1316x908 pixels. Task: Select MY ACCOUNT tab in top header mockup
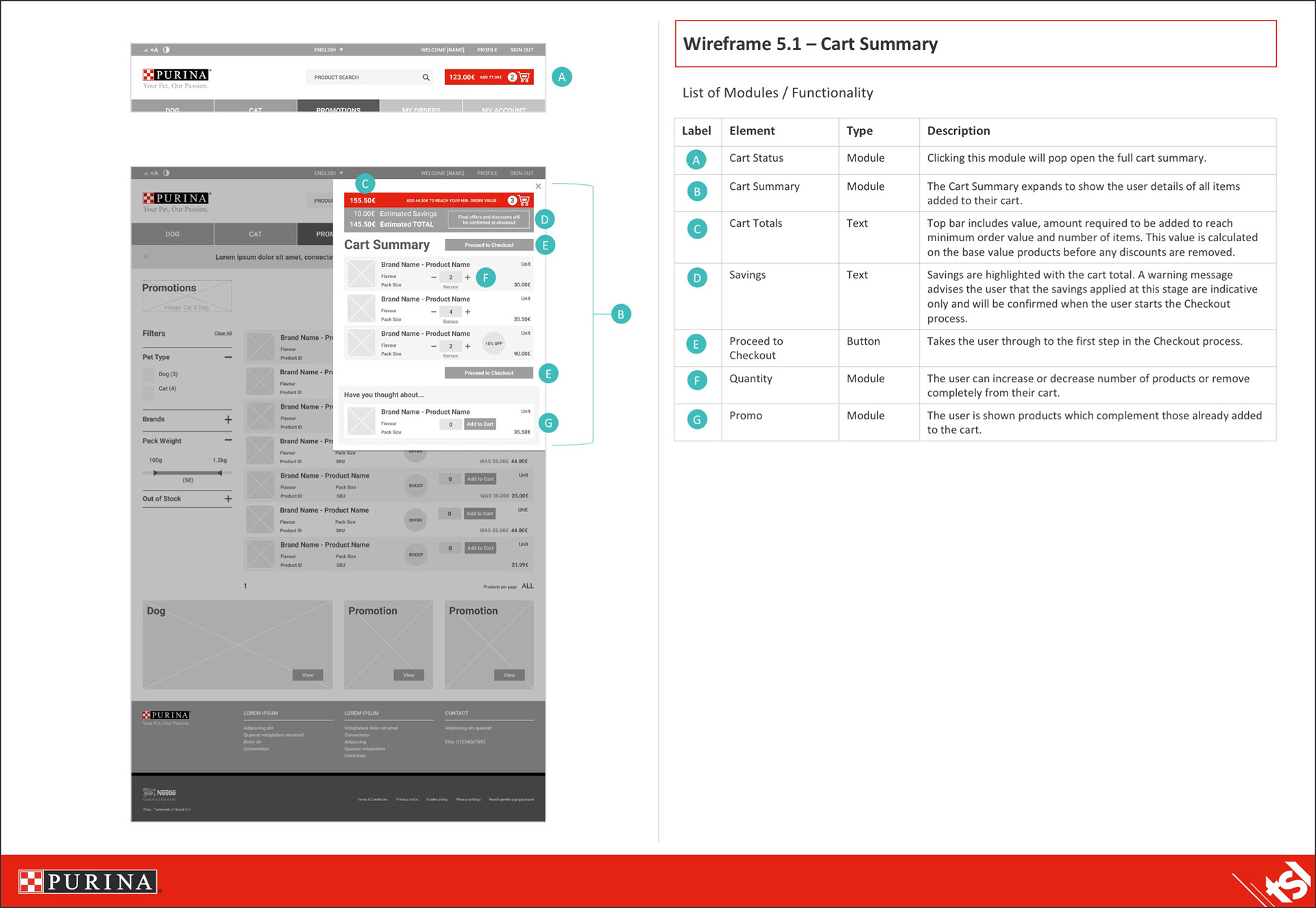click(x=504, y=106)
